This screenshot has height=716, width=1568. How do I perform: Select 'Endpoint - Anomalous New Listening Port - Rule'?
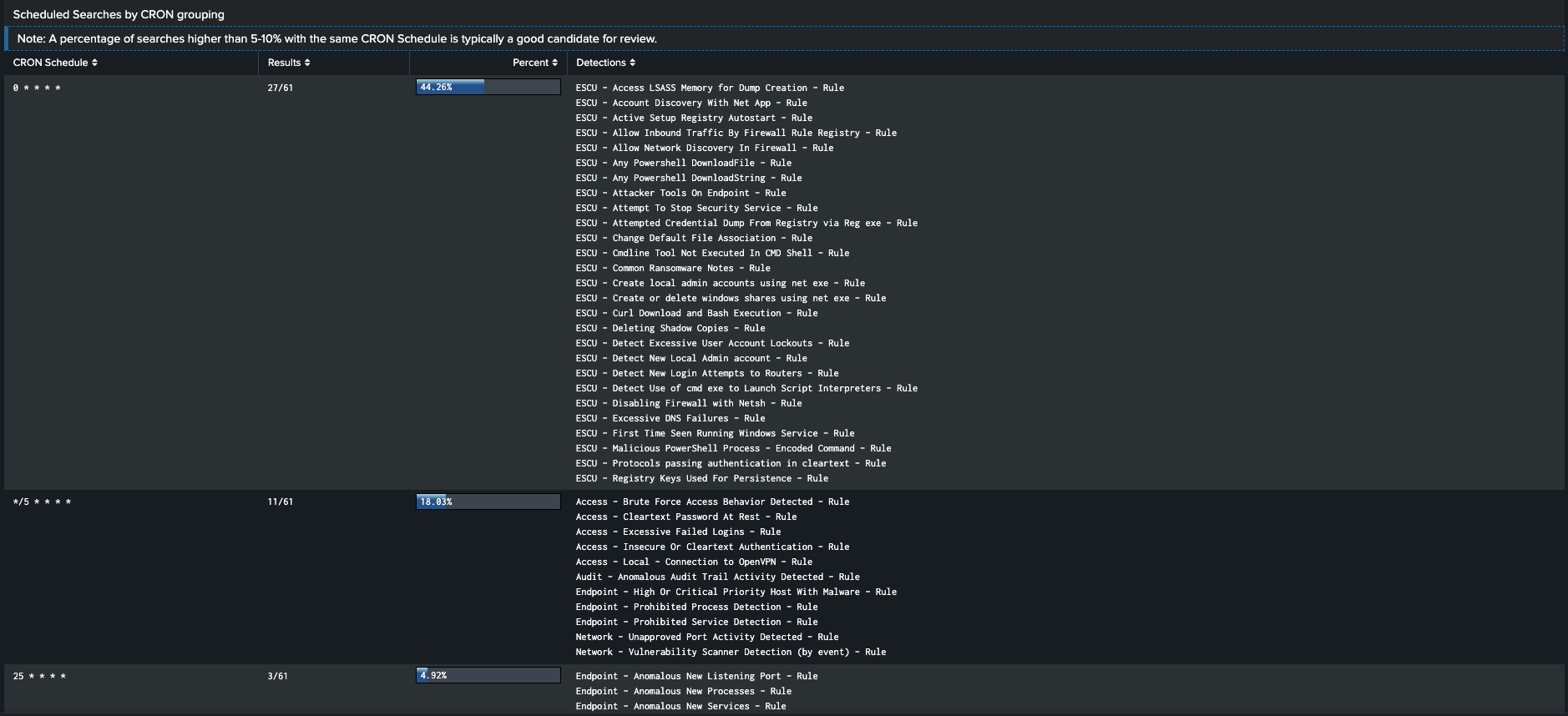(696, 676)
